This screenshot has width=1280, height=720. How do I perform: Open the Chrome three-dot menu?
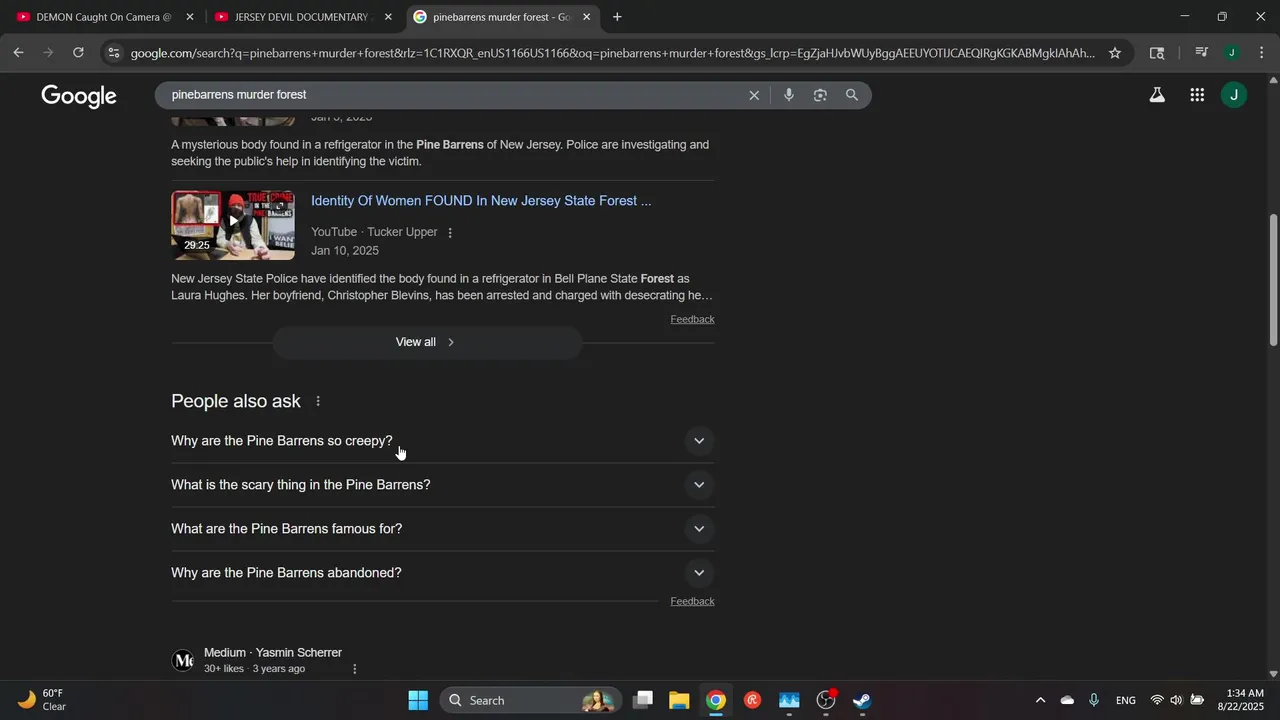[x=1262, y=53]
